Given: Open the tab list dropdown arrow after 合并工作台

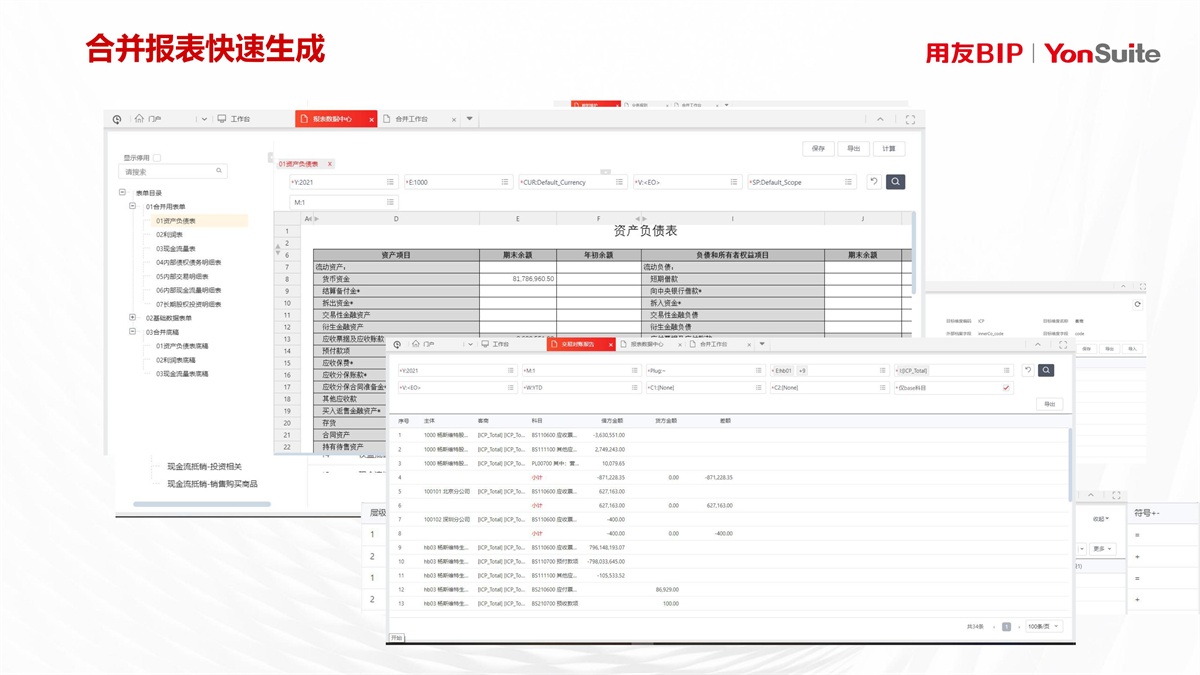Looking at the screenshot, I should pyautogui.click(x=470, y=119).
